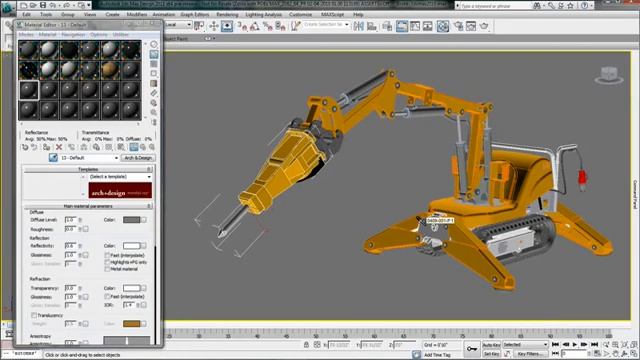
Task: Open the Tools menu
Action: coord(46,15)
